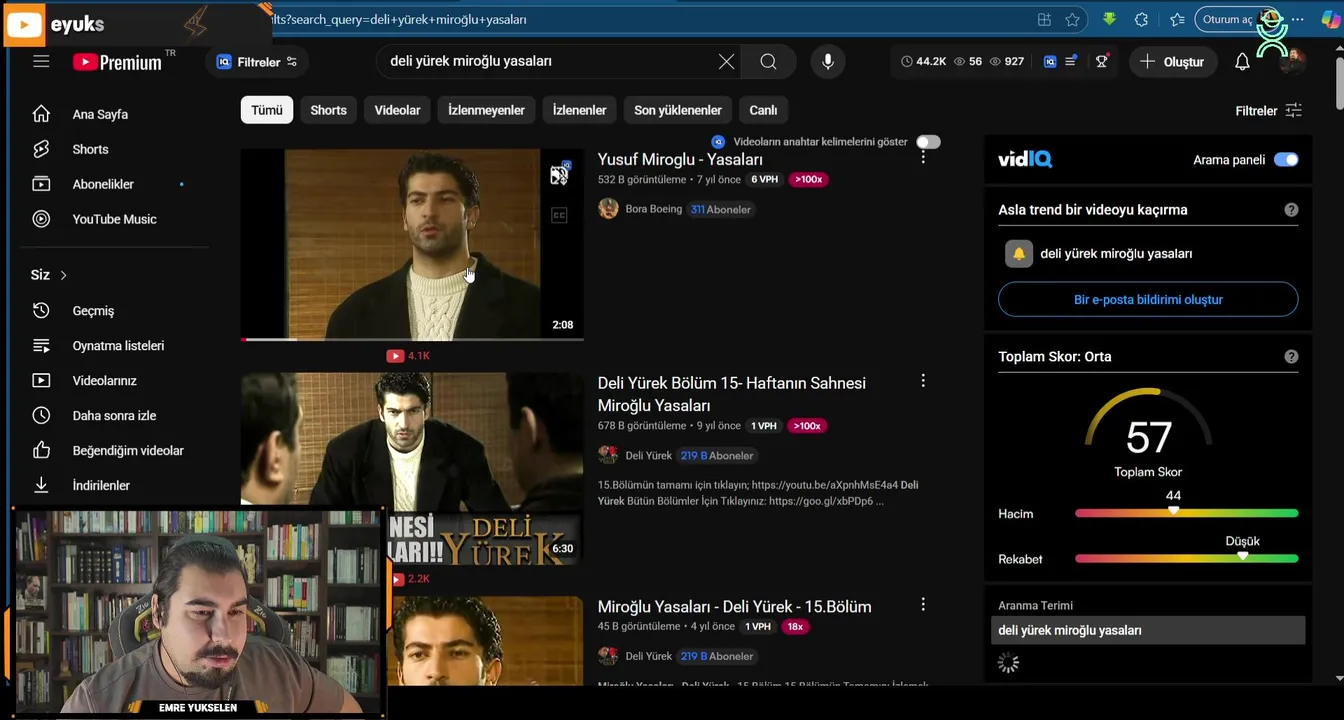Open Deli Yürek Bölüm 15 title link

pos(732,394)
